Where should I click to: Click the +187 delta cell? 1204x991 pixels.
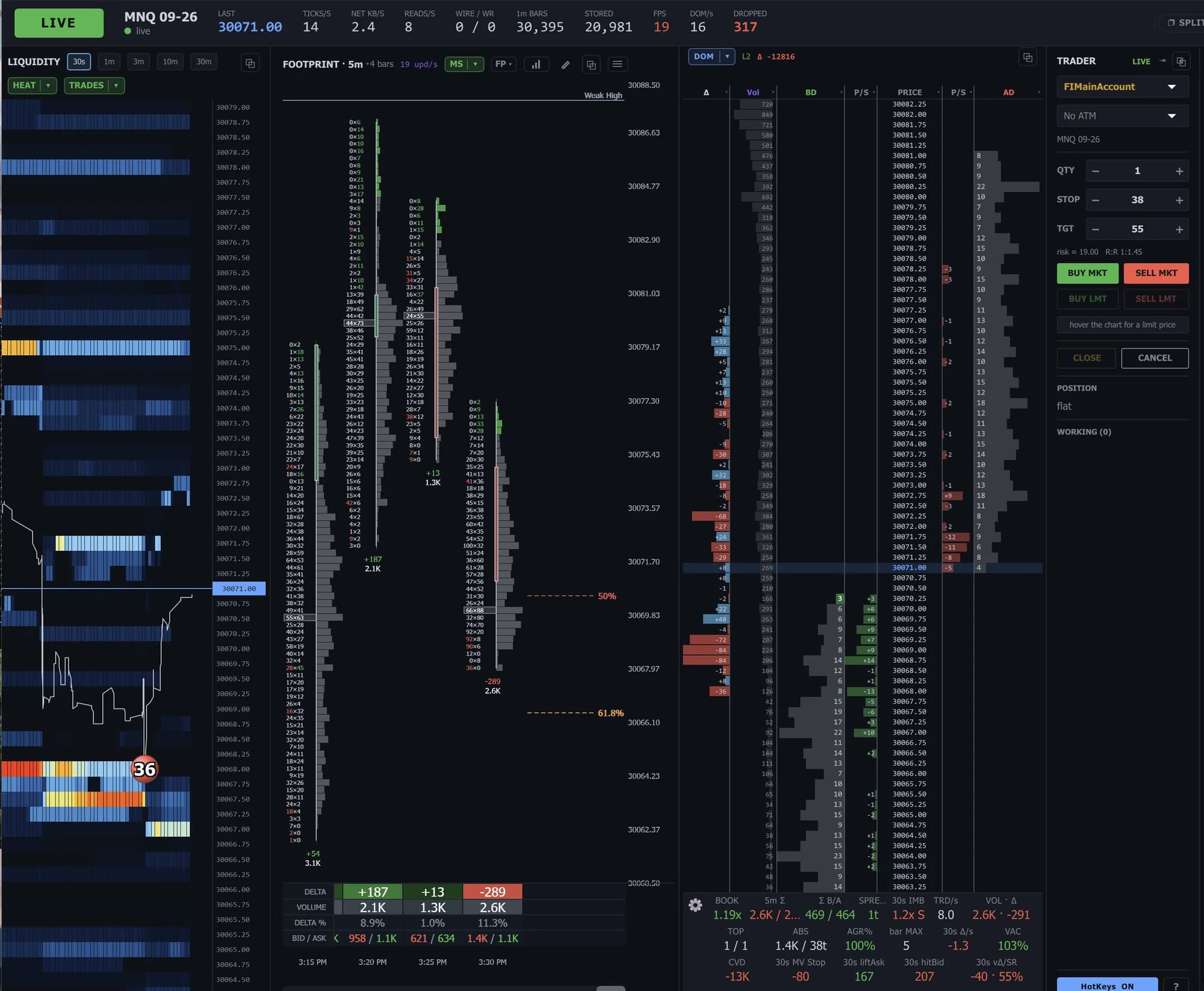tap(373, 892)
